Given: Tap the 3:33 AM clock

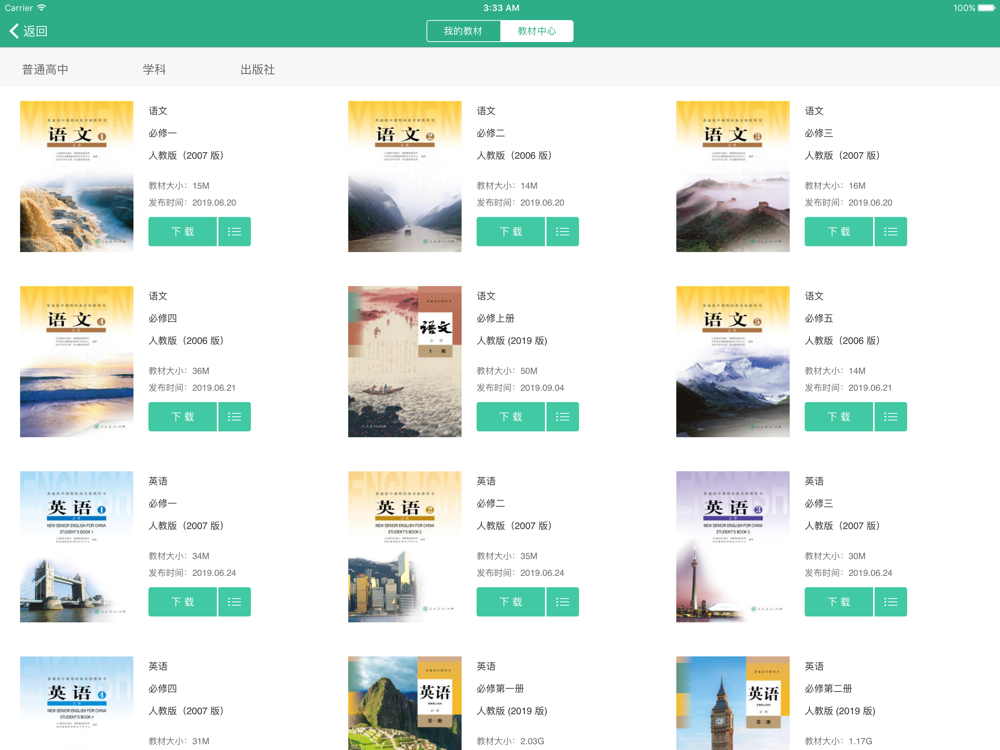Looking at the screenshot, I should tap(501, 8).
